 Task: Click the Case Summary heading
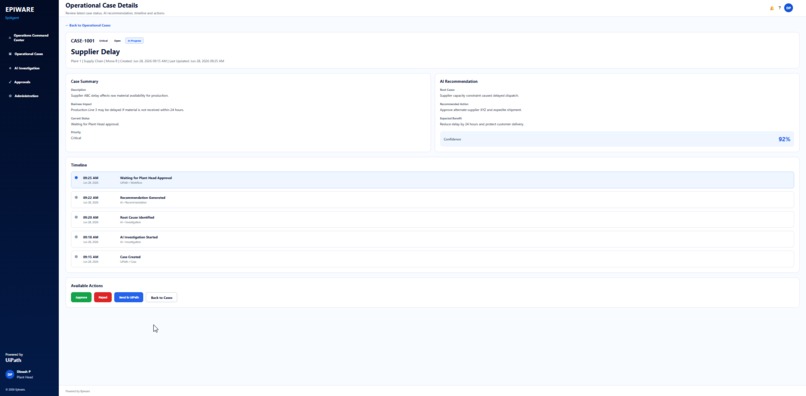[85, 81]
